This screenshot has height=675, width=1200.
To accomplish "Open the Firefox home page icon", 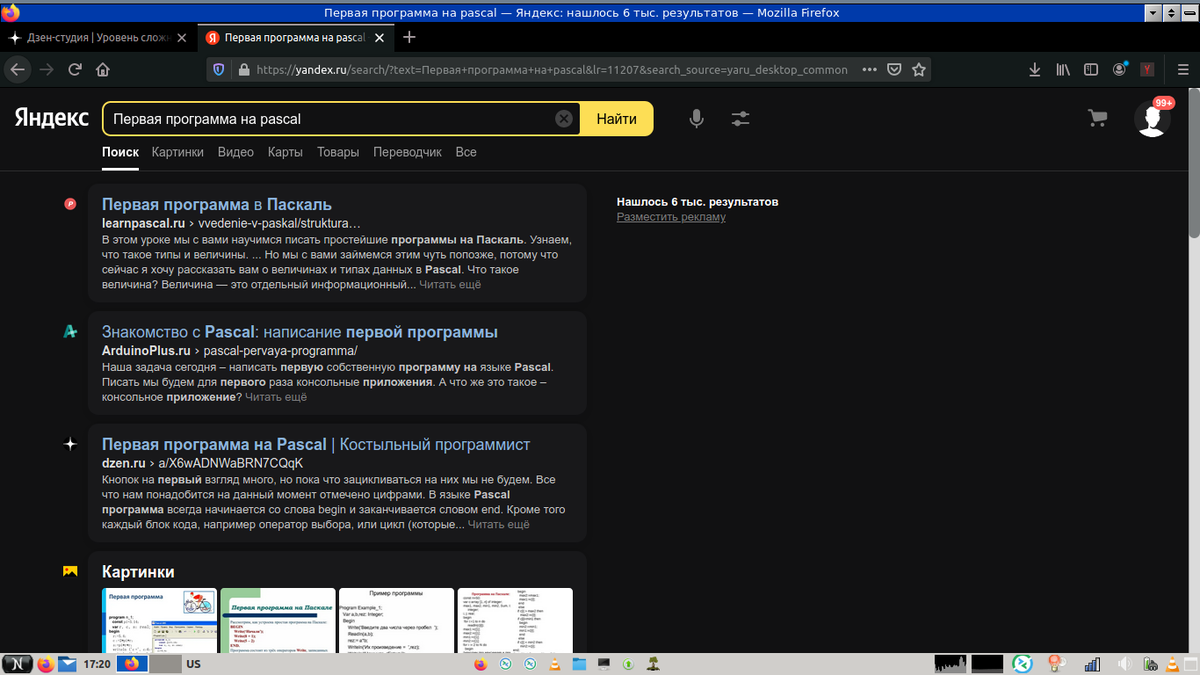I will [x=102, y=70].
